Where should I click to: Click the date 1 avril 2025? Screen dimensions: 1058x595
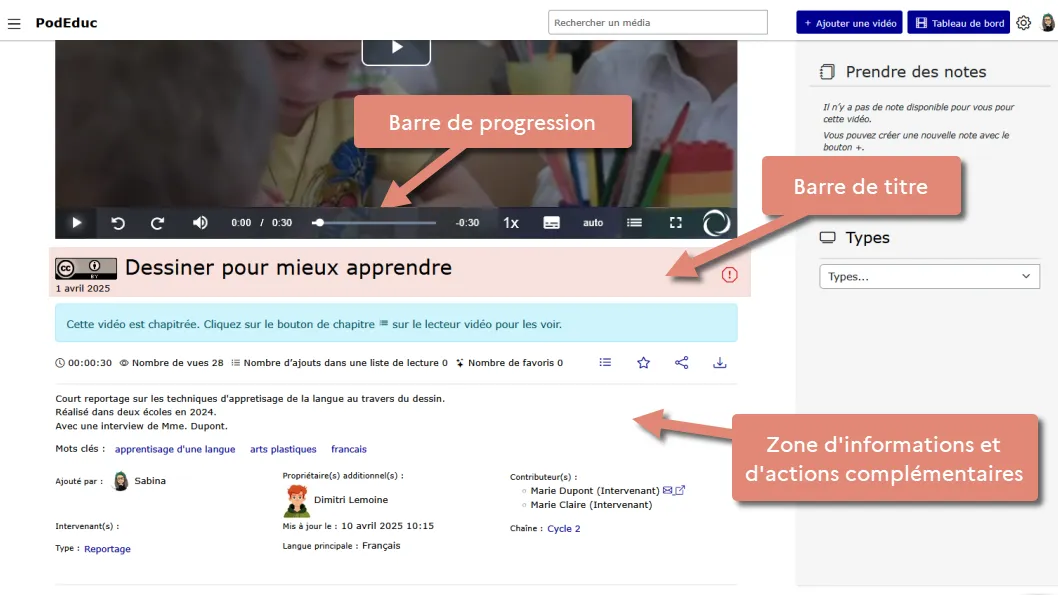(x=82, y=288)
